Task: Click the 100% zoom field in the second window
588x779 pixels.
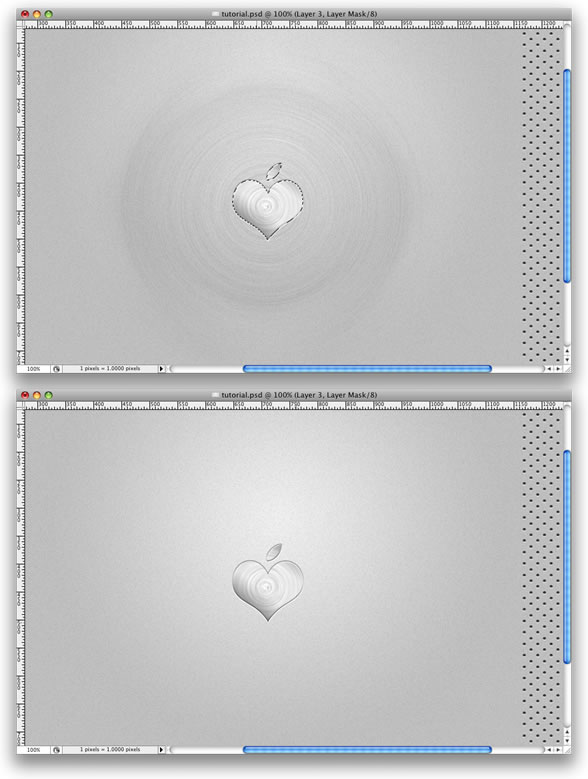Action: tap(33, 750)
